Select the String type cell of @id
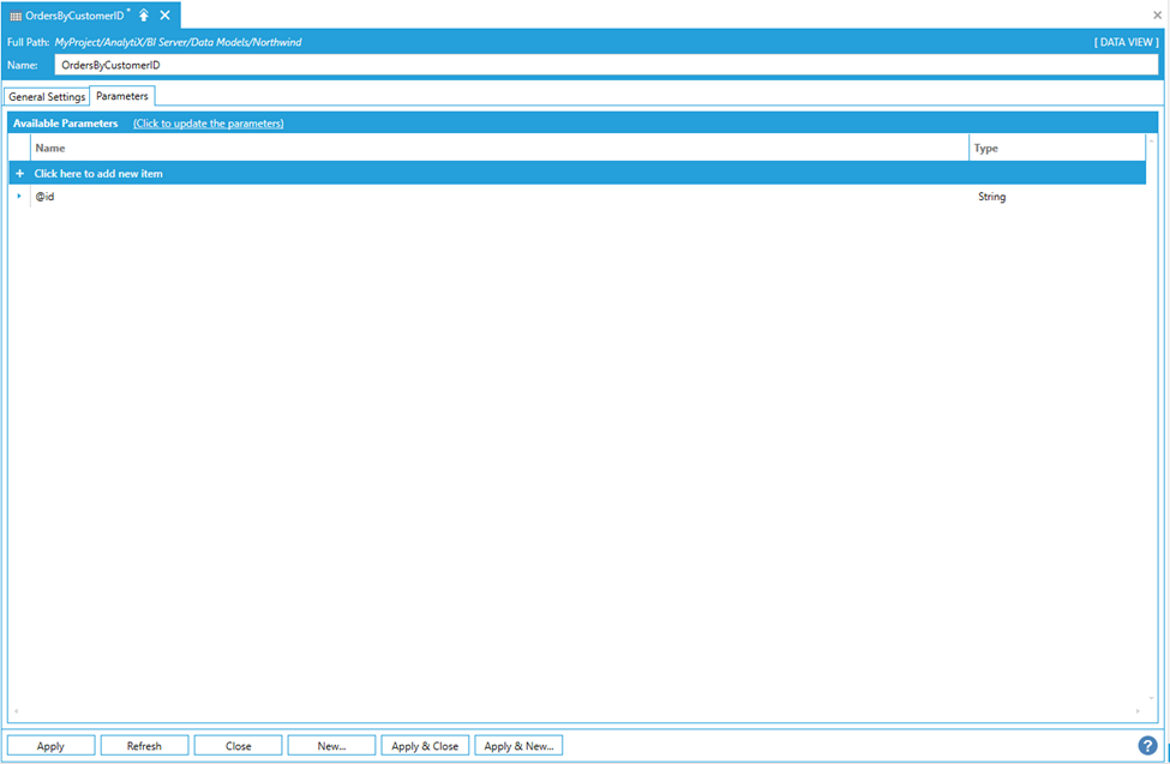The width and height of the screenshot is (1170, 764). pyautogui.click(x=992, y=197)
